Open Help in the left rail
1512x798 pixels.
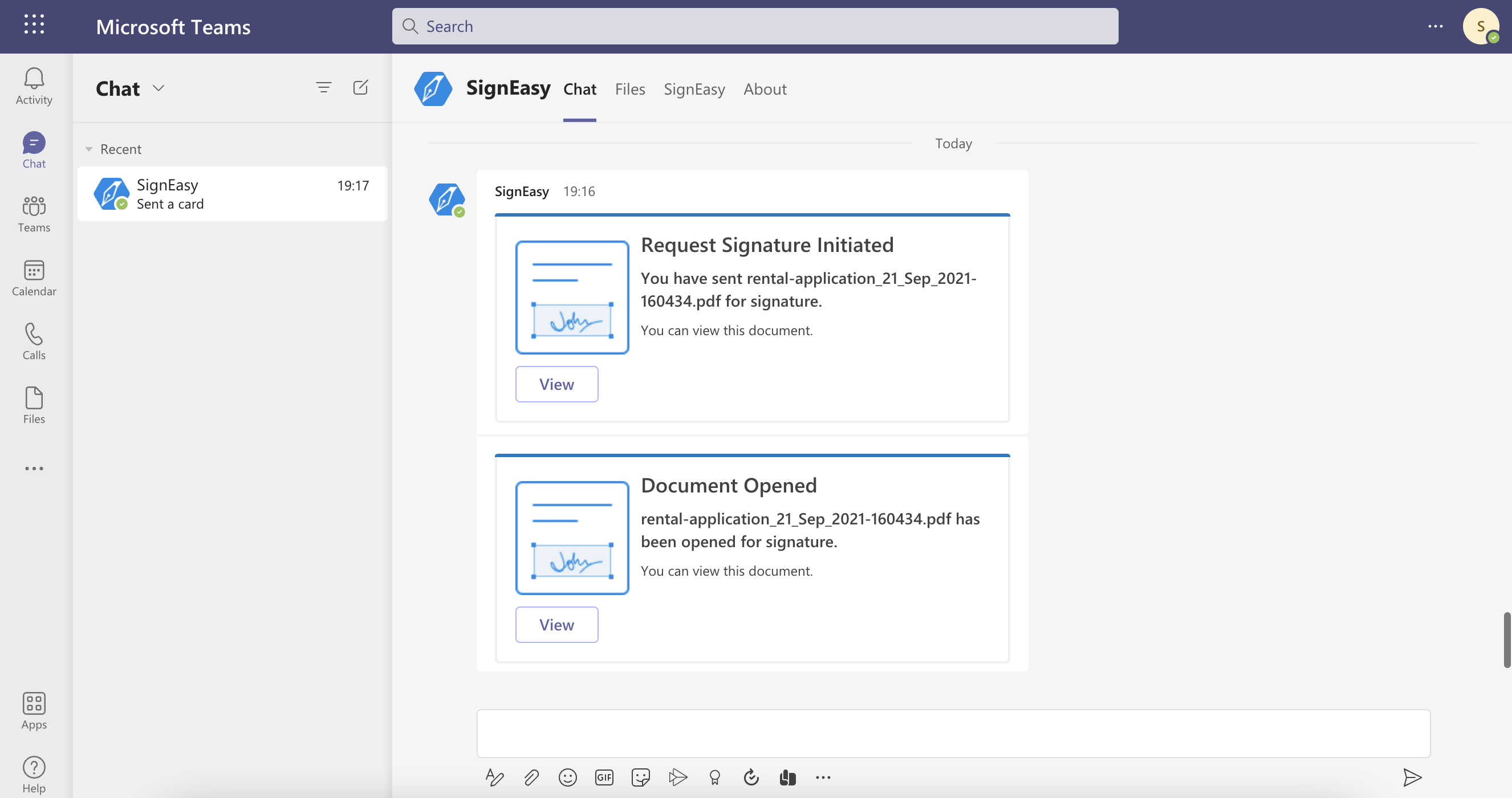[x=34, y=775]
